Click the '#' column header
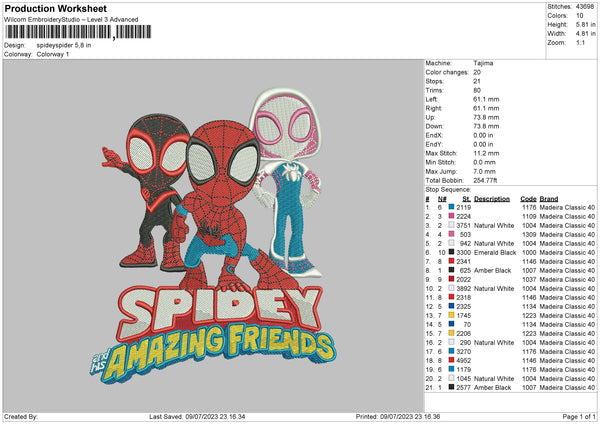Viewport: 600px width, 424px height. point(427,199)
